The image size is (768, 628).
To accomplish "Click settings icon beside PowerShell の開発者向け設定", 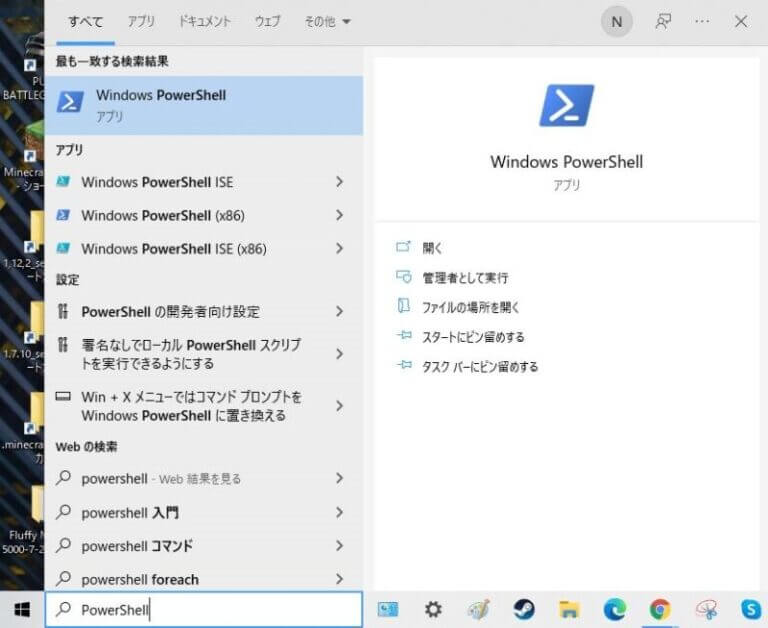I will point(63,311).
